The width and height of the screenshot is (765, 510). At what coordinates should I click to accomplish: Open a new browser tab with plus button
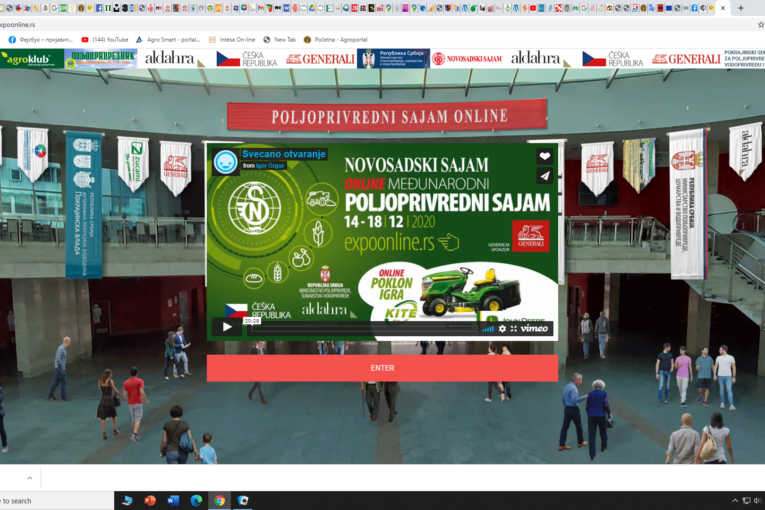coord(741,8)
